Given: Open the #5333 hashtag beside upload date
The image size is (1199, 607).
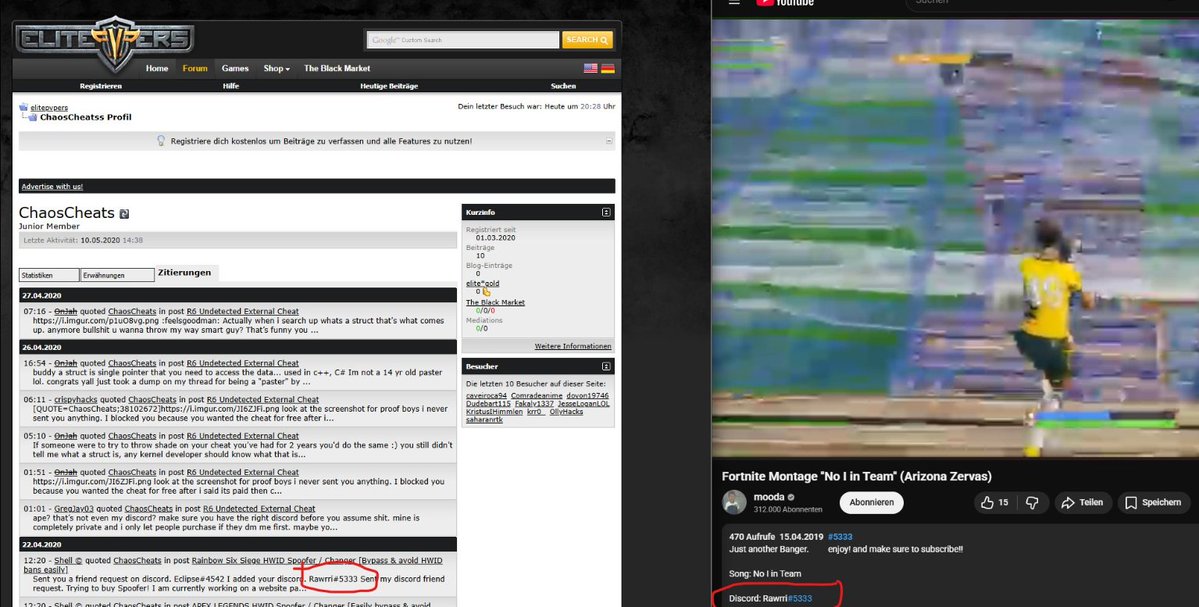Looking at the screenshot, I should coord(840,537).
